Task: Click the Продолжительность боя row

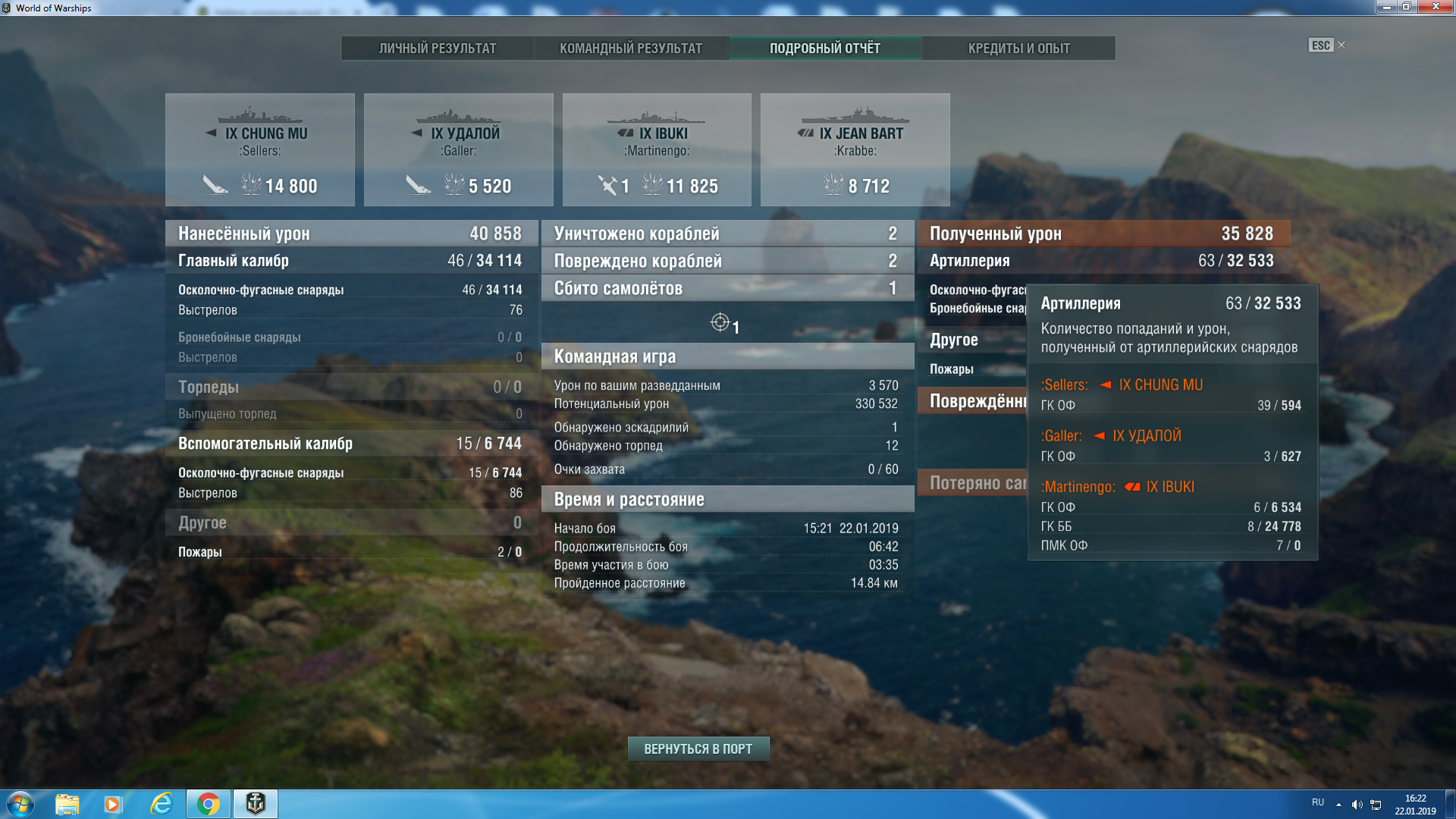Action: (726, 546)
